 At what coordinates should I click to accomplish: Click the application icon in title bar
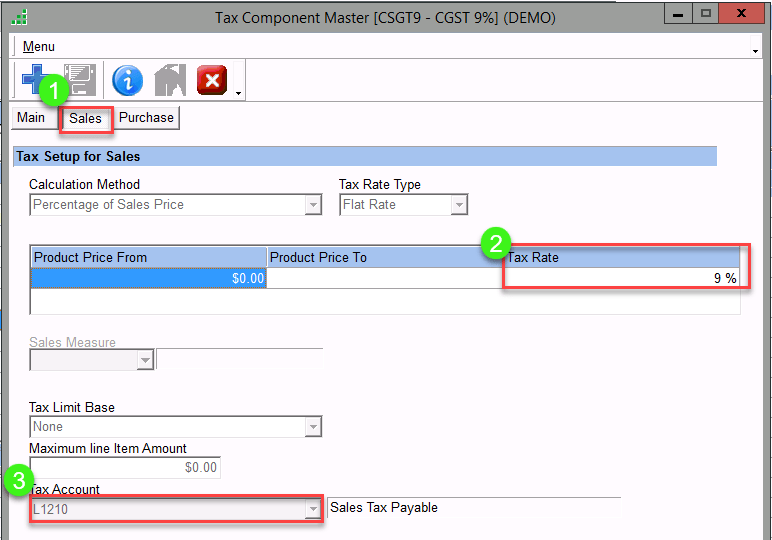click(x=19, y=16)
